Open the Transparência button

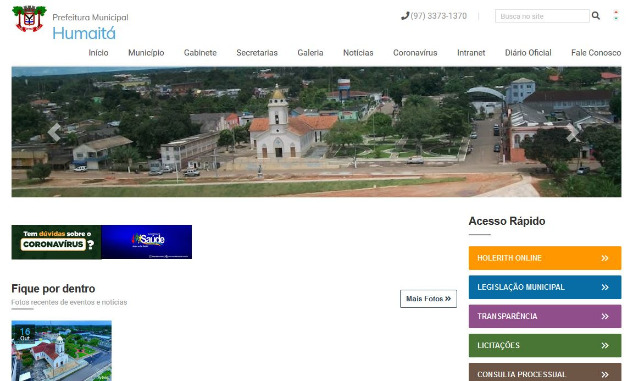(545, 316)
